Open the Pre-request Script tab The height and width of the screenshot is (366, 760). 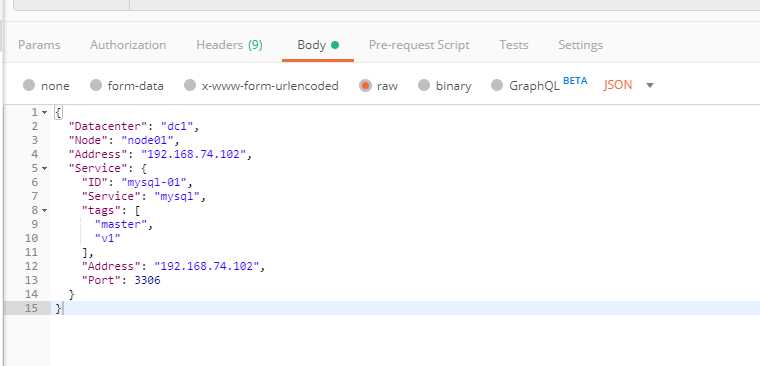pos(419,45)
